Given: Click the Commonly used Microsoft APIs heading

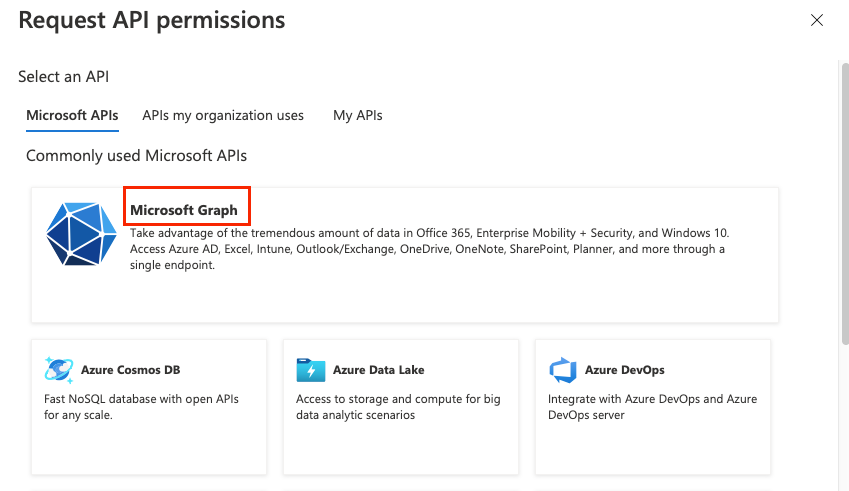Looking at the screenshot, I should click(136, 156).
